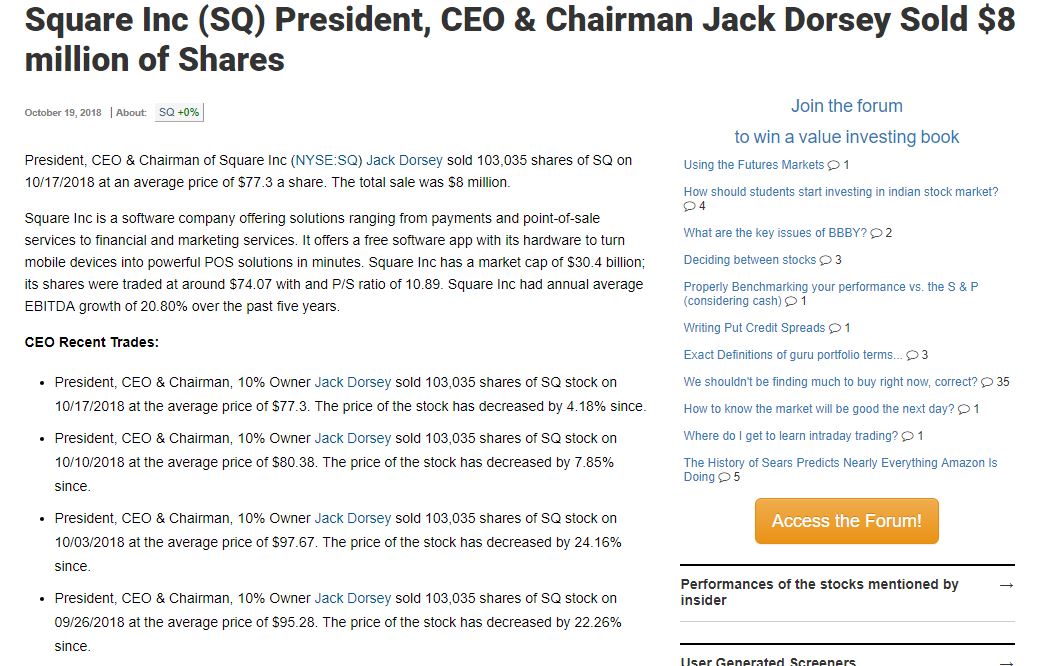Open the SQ +0% ticker tag
1055x666 pixels.
(x=179, y=113)
